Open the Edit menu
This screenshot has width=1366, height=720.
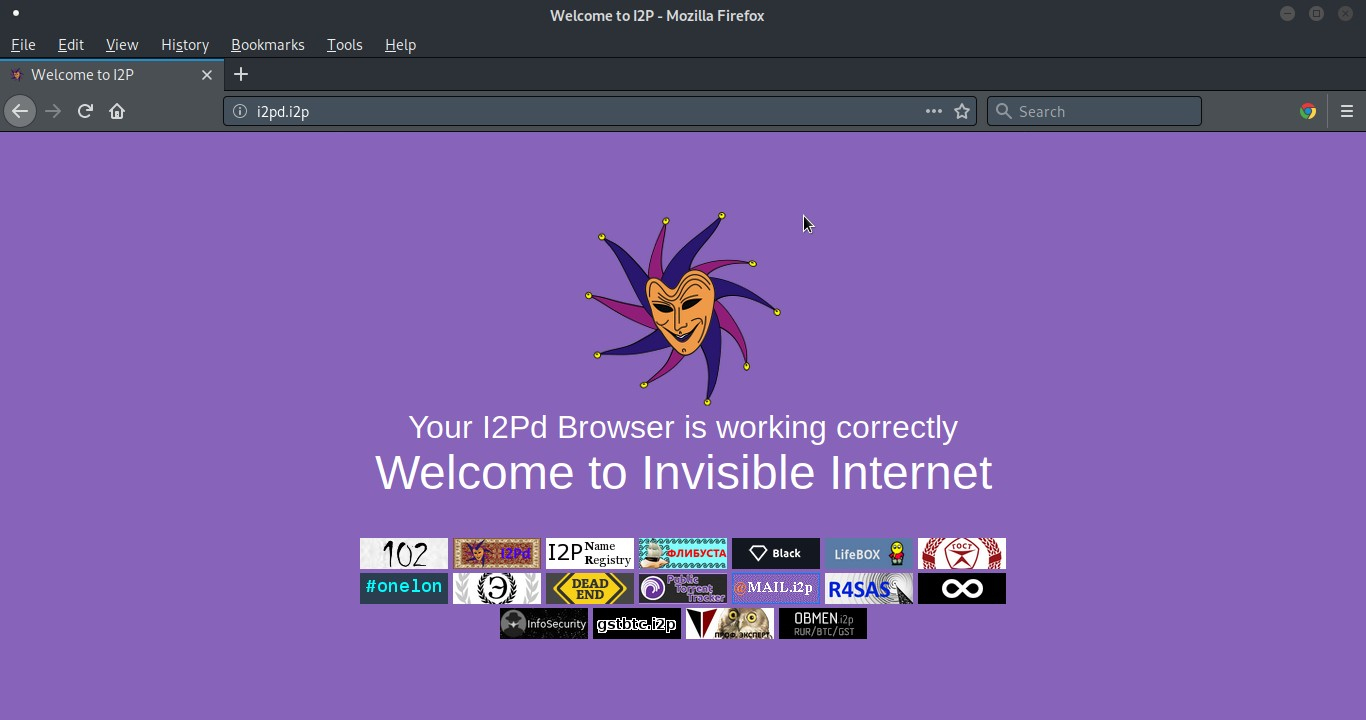click(x=71, y=45)
